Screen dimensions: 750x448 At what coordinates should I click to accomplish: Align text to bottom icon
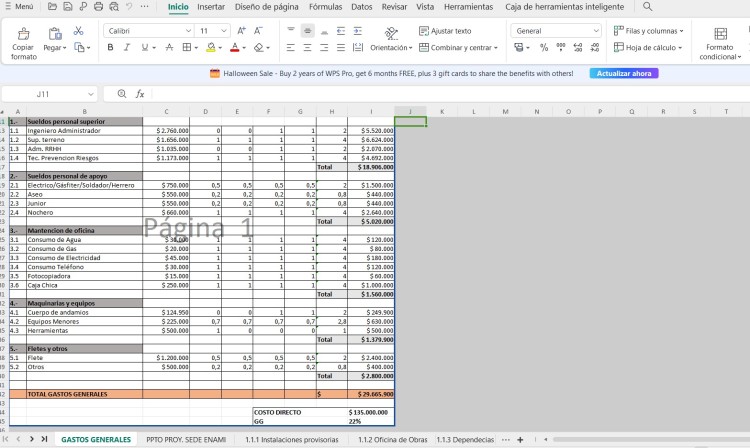[324, 31]
